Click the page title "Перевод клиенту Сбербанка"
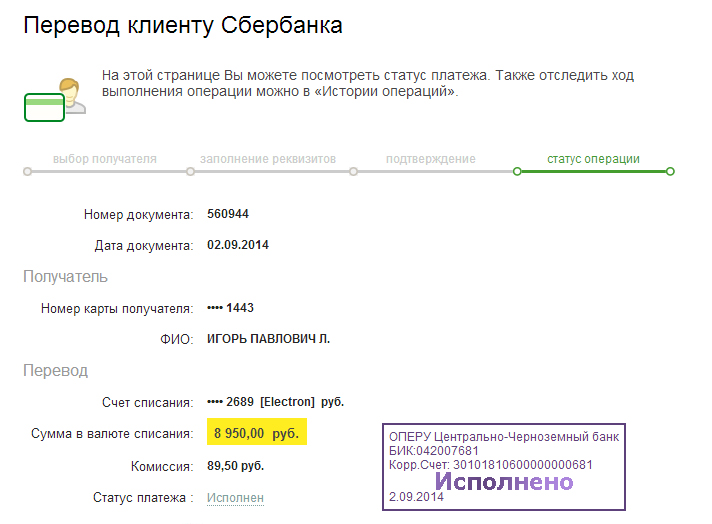Image resolution: width=712 pixels, height=524 pixels. point(183,27)
